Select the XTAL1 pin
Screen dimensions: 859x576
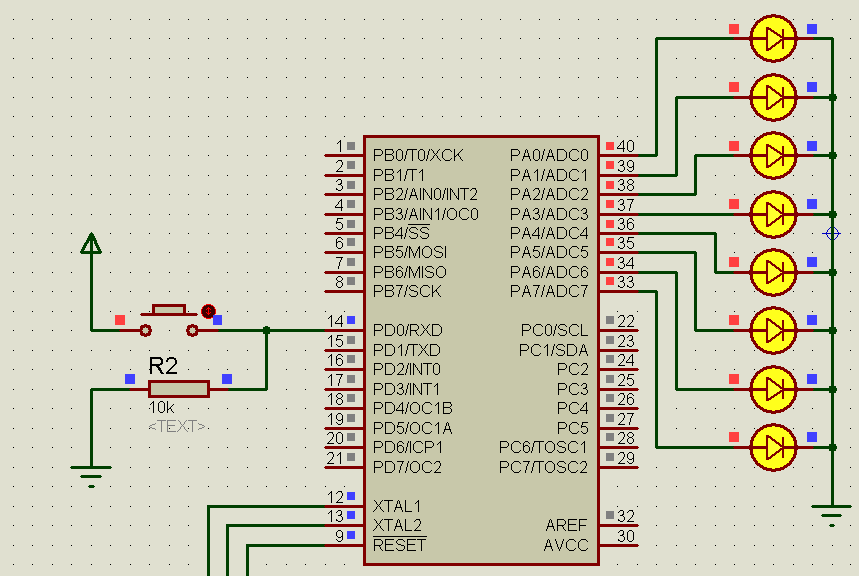pyautogui.click(x=397, y=507)
